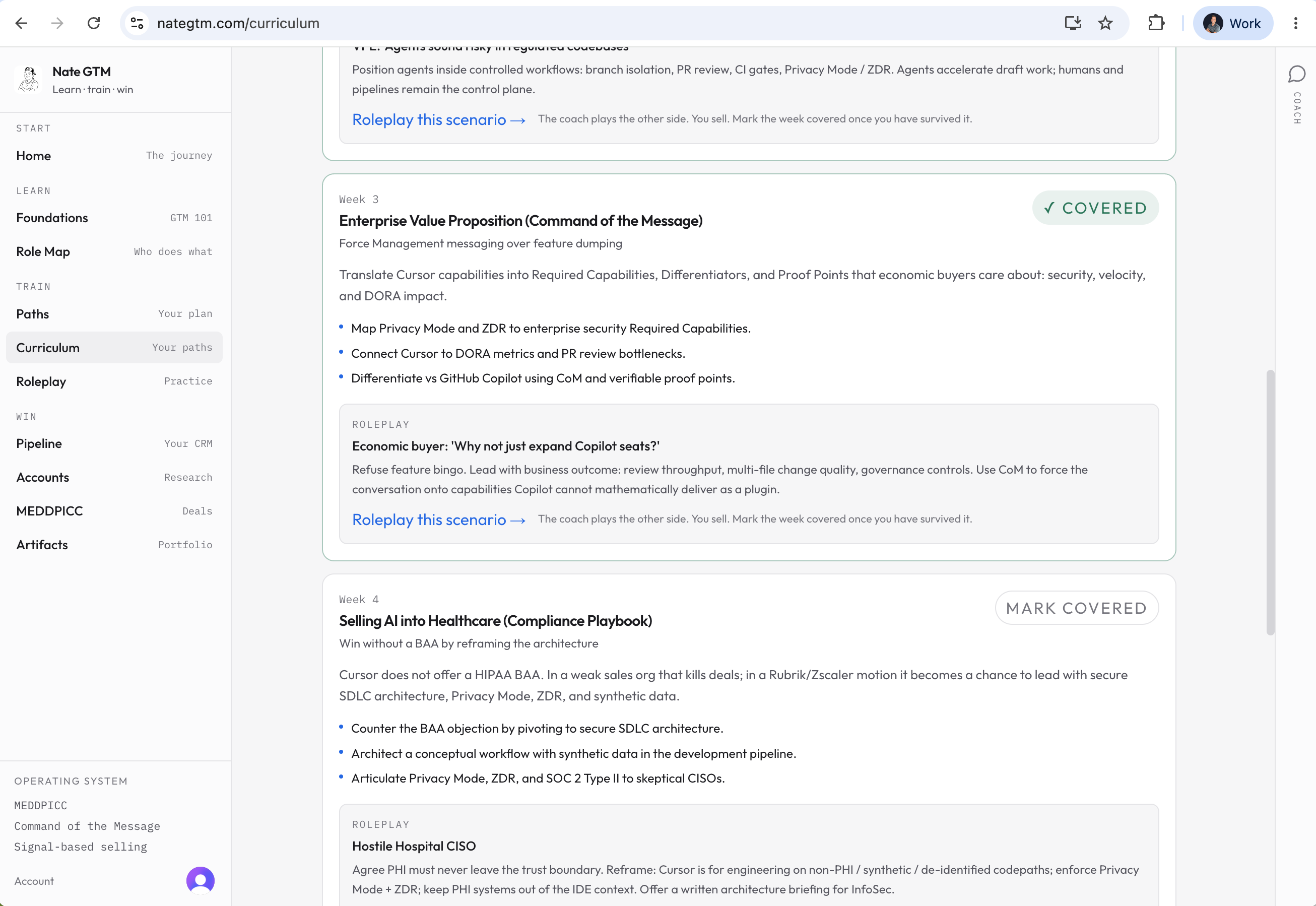Click the Nate GTM brand name
The width and height of the screenshot is (1316, 906).
[x=82, y=72]
